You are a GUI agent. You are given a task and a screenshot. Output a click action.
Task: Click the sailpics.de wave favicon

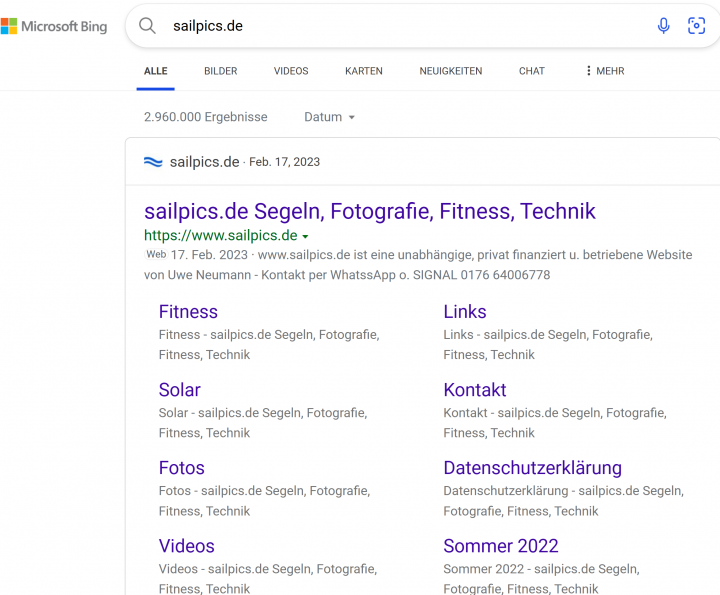tap(153, 162)
